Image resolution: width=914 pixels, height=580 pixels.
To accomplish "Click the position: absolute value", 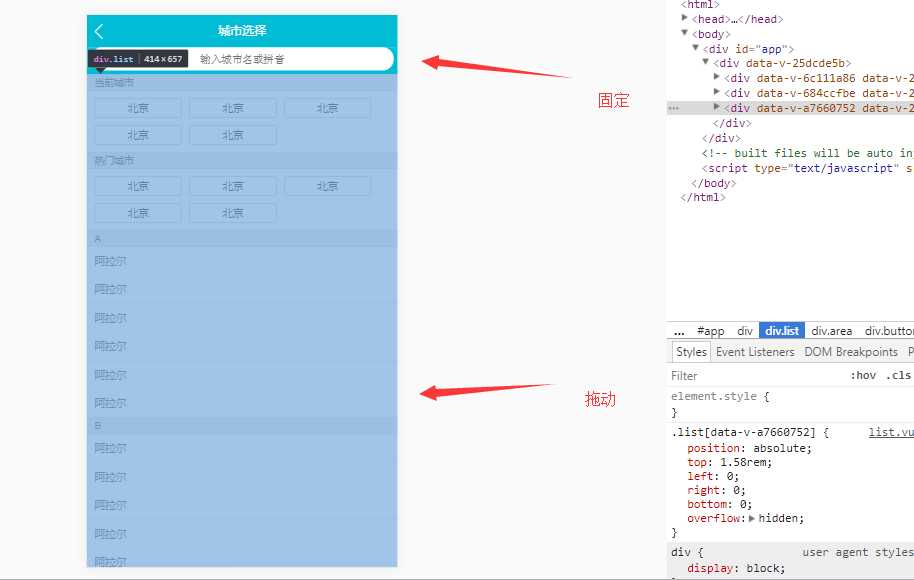I will pos(781,448).
